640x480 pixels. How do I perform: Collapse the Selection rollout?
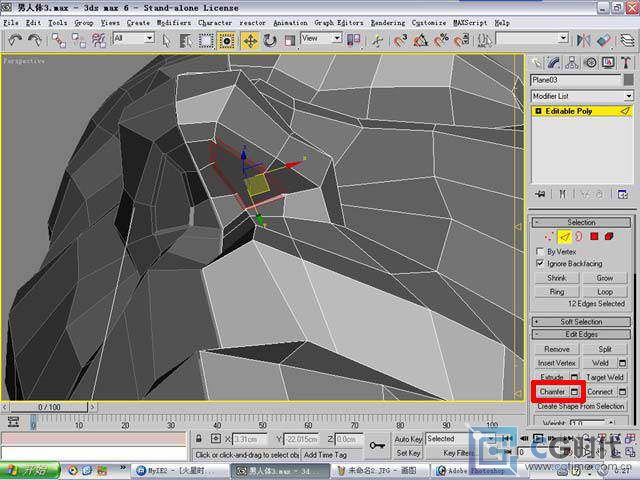click(x=581, y=222)
